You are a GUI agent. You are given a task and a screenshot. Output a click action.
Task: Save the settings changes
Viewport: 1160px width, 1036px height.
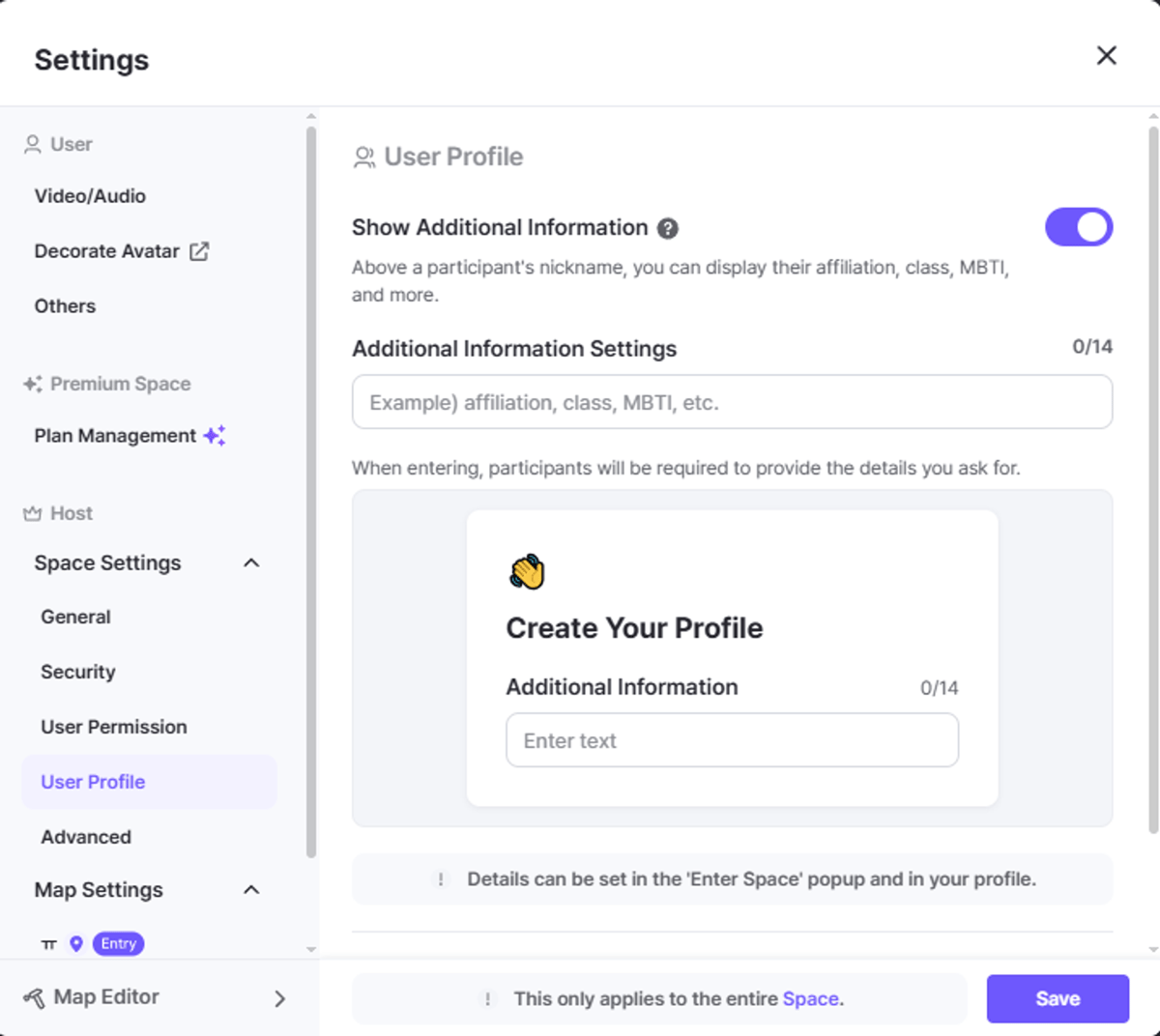1057,998
